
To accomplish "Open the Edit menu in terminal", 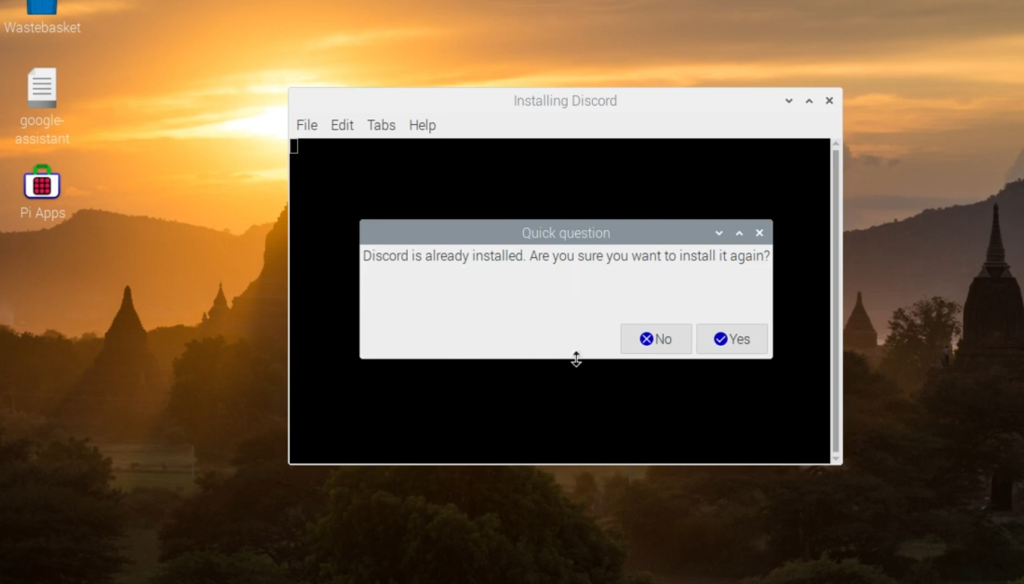I will click(342, 125).
